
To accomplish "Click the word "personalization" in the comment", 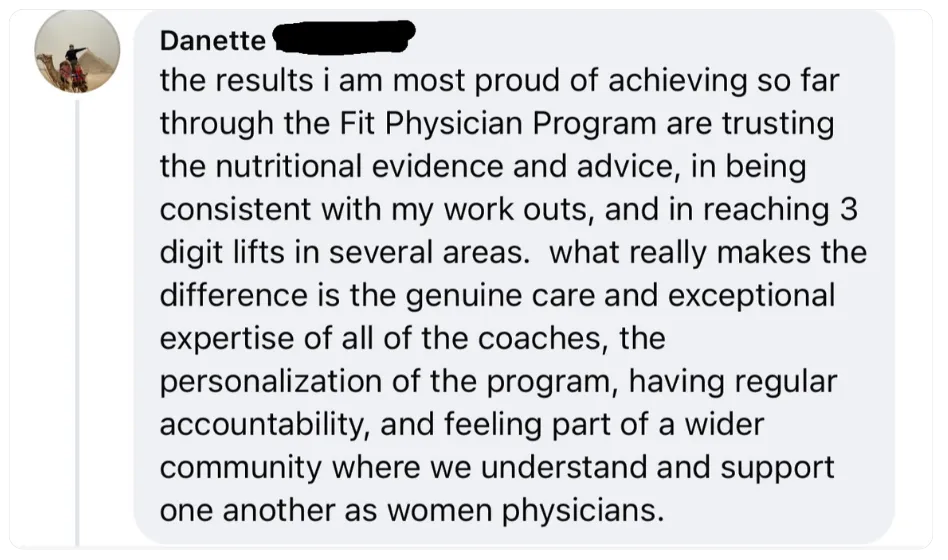I will tap(270, 382).
